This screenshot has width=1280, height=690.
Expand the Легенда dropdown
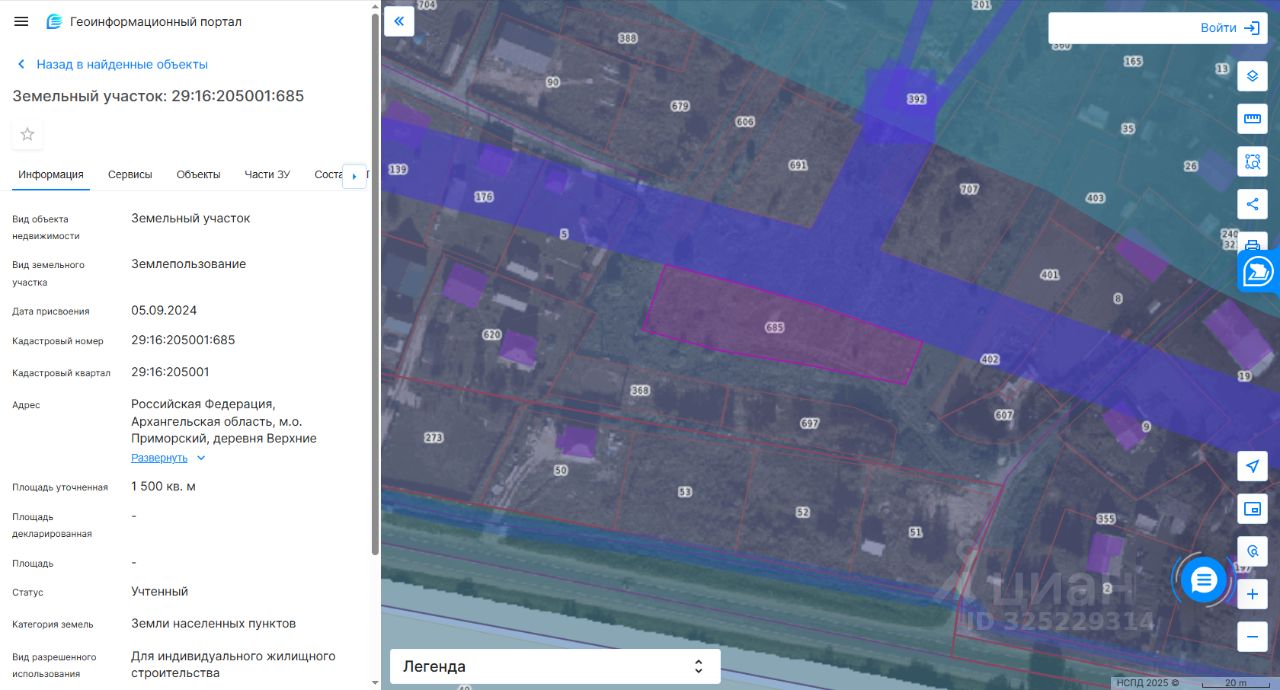pos(554,666)
